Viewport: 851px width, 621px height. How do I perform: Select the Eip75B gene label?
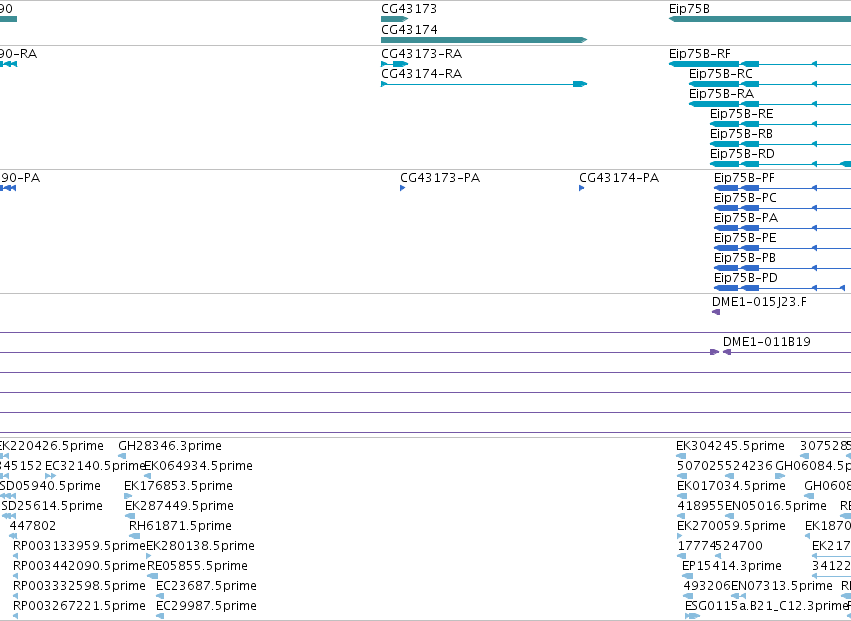point(689,9)
